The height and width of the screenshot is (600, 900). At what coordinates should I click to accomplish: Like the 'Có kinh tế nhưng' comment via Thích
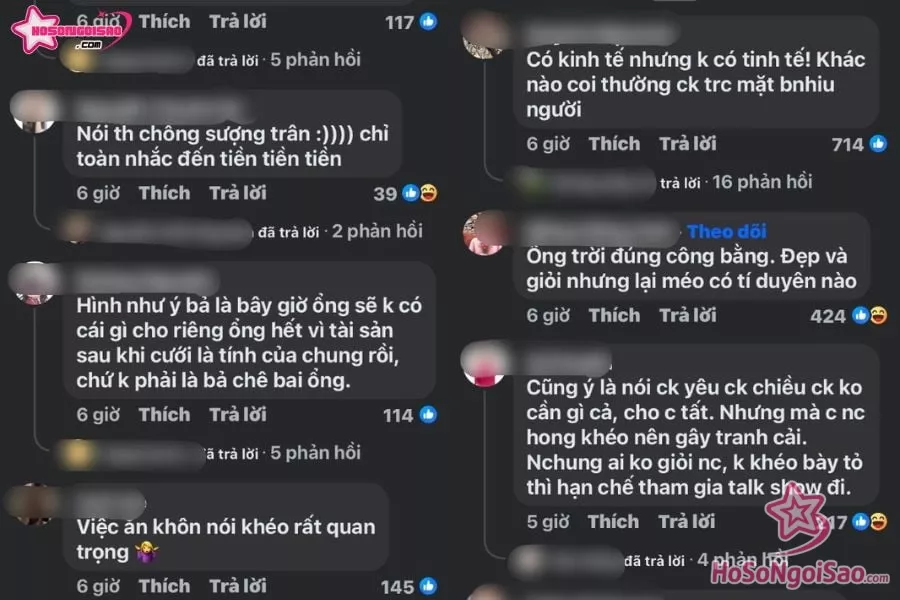pyautogui.click(x=614, y=144)
